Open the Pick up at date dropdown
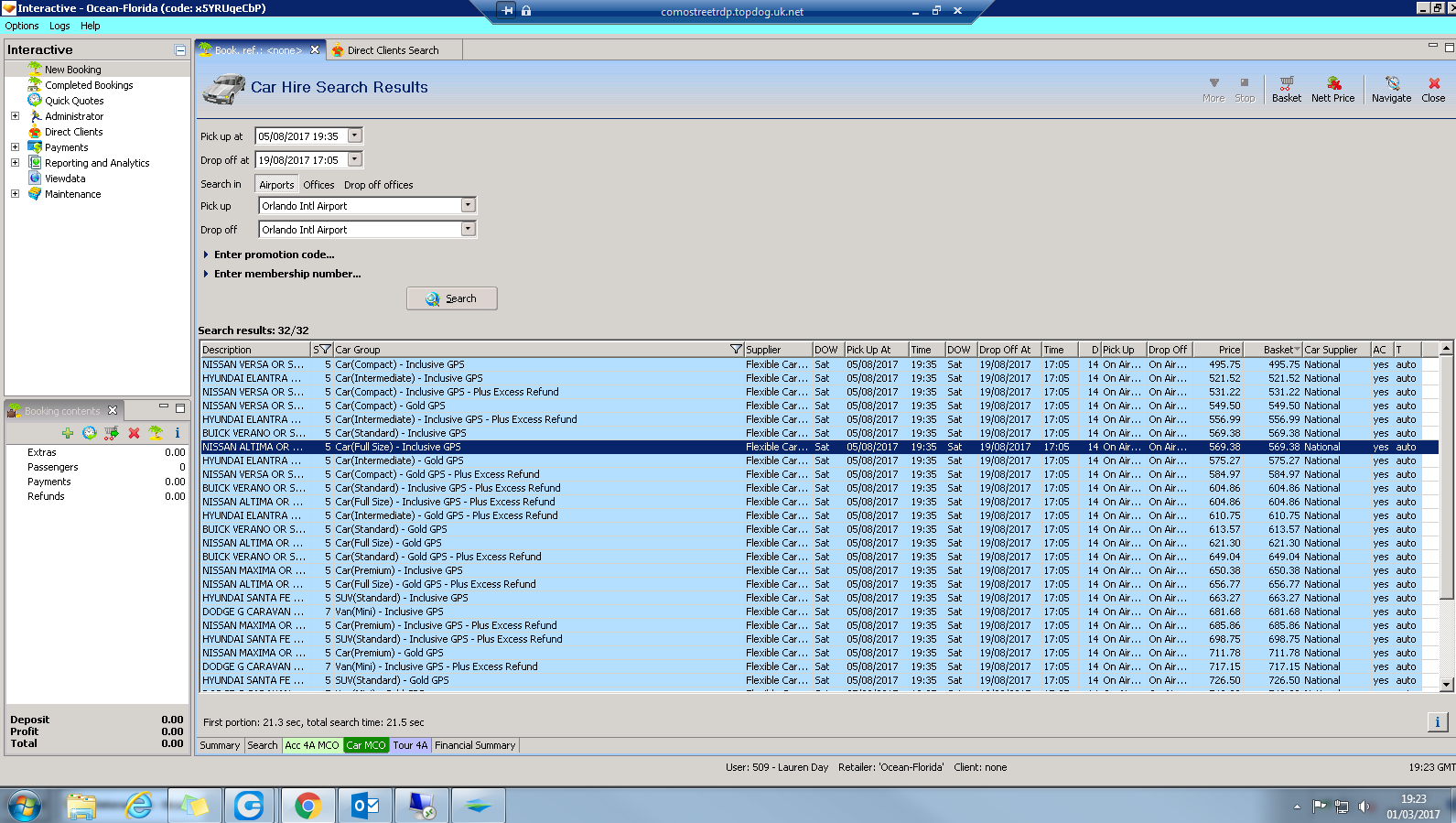The image size is (1456, 823). coord(355,135)
